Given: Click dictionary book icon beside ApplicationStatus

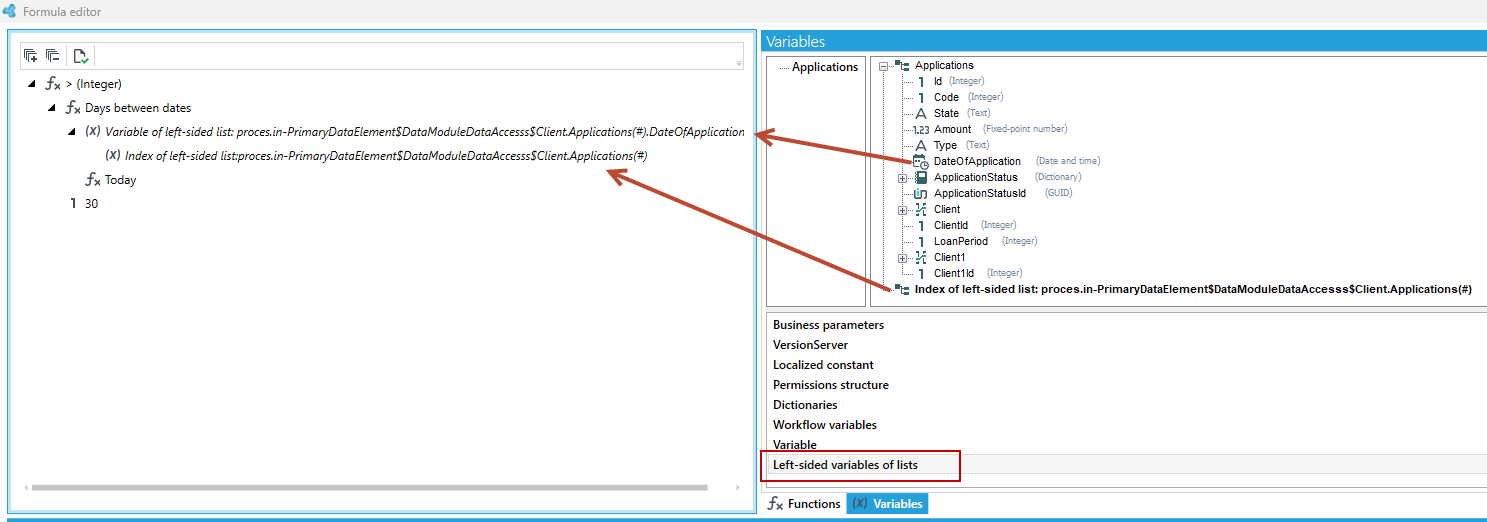Looking at the screenshot, I should [923, 178].
